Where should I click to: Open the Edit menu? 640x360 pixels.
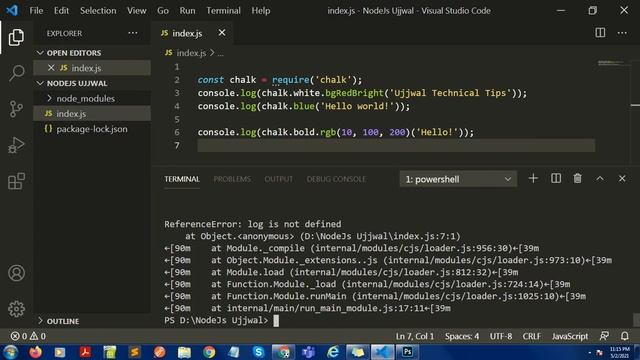click(x=61, y=11)
